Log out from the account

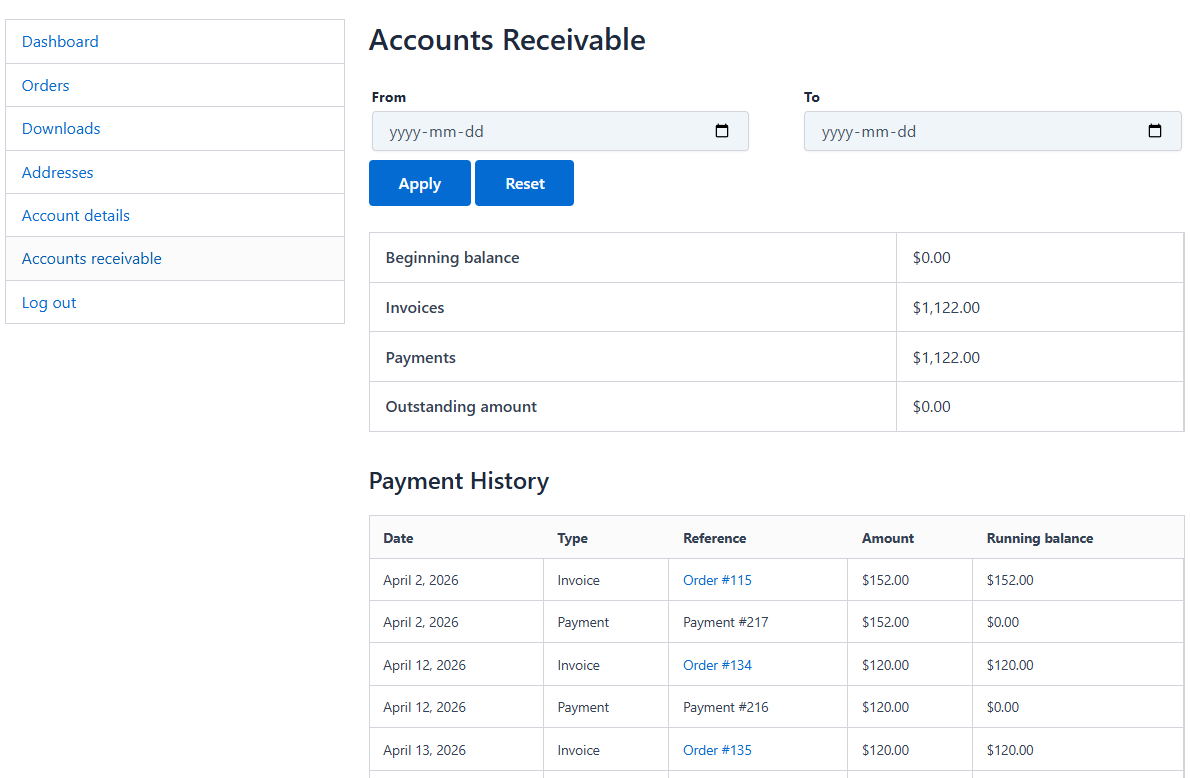49,302
